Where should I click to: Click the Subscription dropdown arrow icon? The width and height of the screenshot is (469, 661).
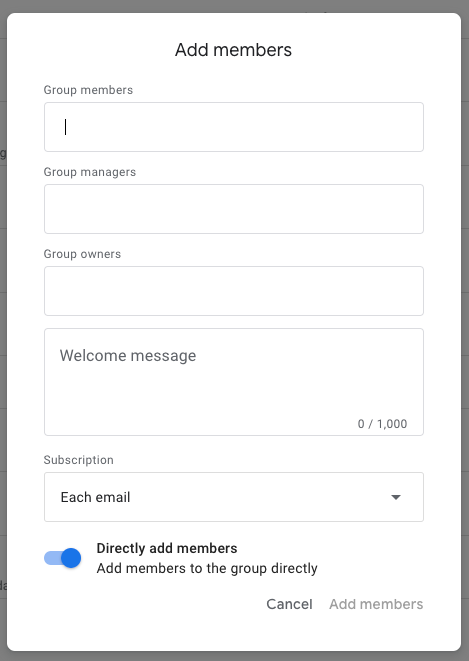pos(396,497)
